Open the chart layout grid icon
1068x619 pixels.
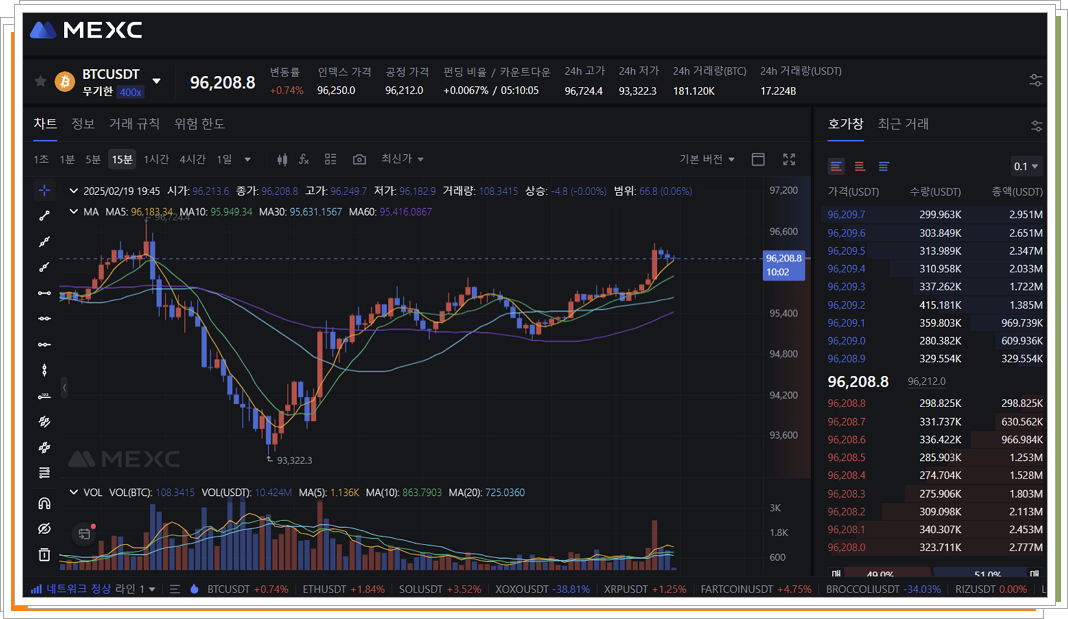tap(330, 159)
